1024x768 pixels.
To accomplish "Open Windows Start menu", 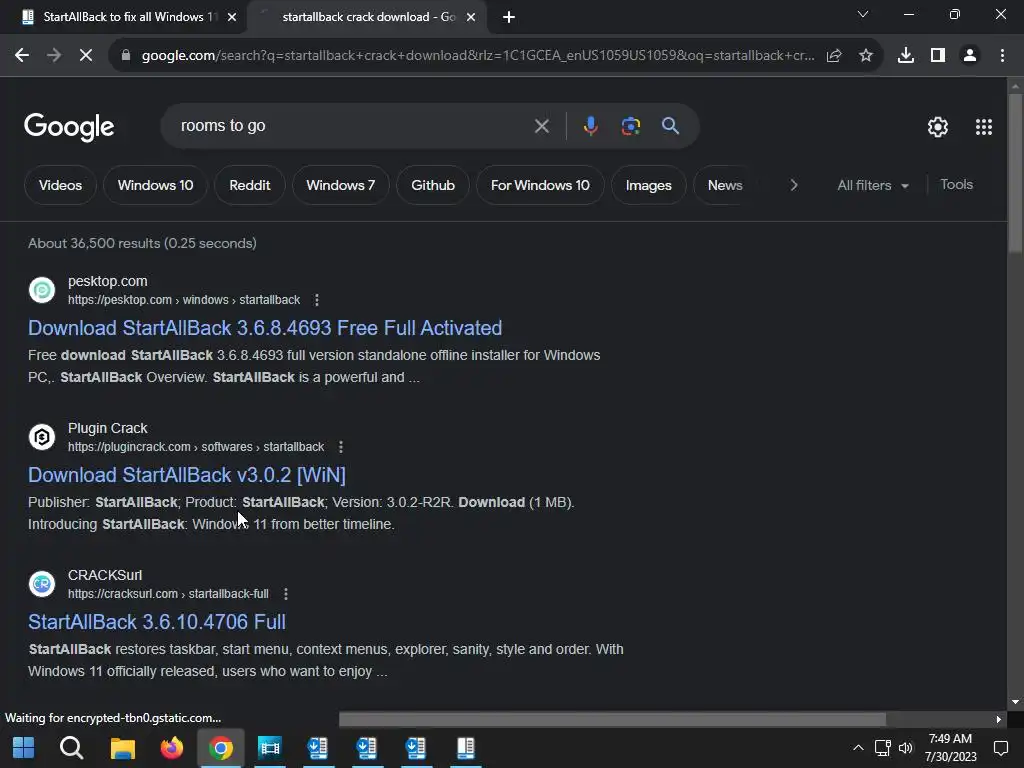I will click(x=24, y=748).
